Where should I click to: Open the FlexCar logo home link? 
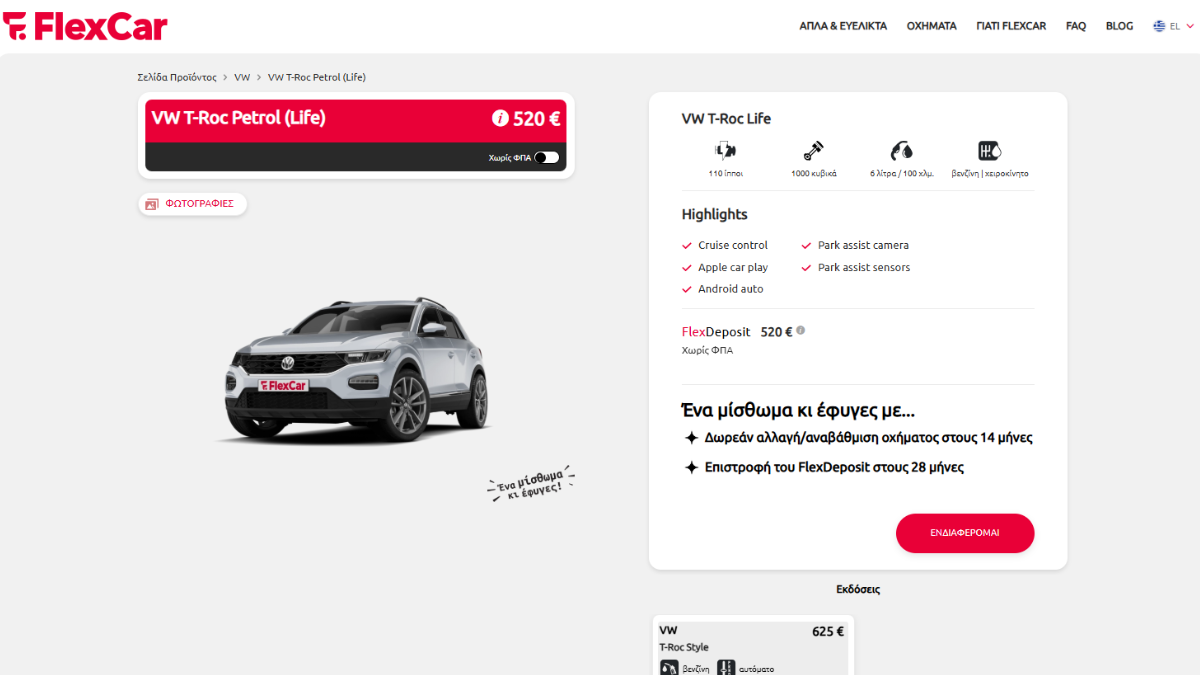[x=85, y=26]
